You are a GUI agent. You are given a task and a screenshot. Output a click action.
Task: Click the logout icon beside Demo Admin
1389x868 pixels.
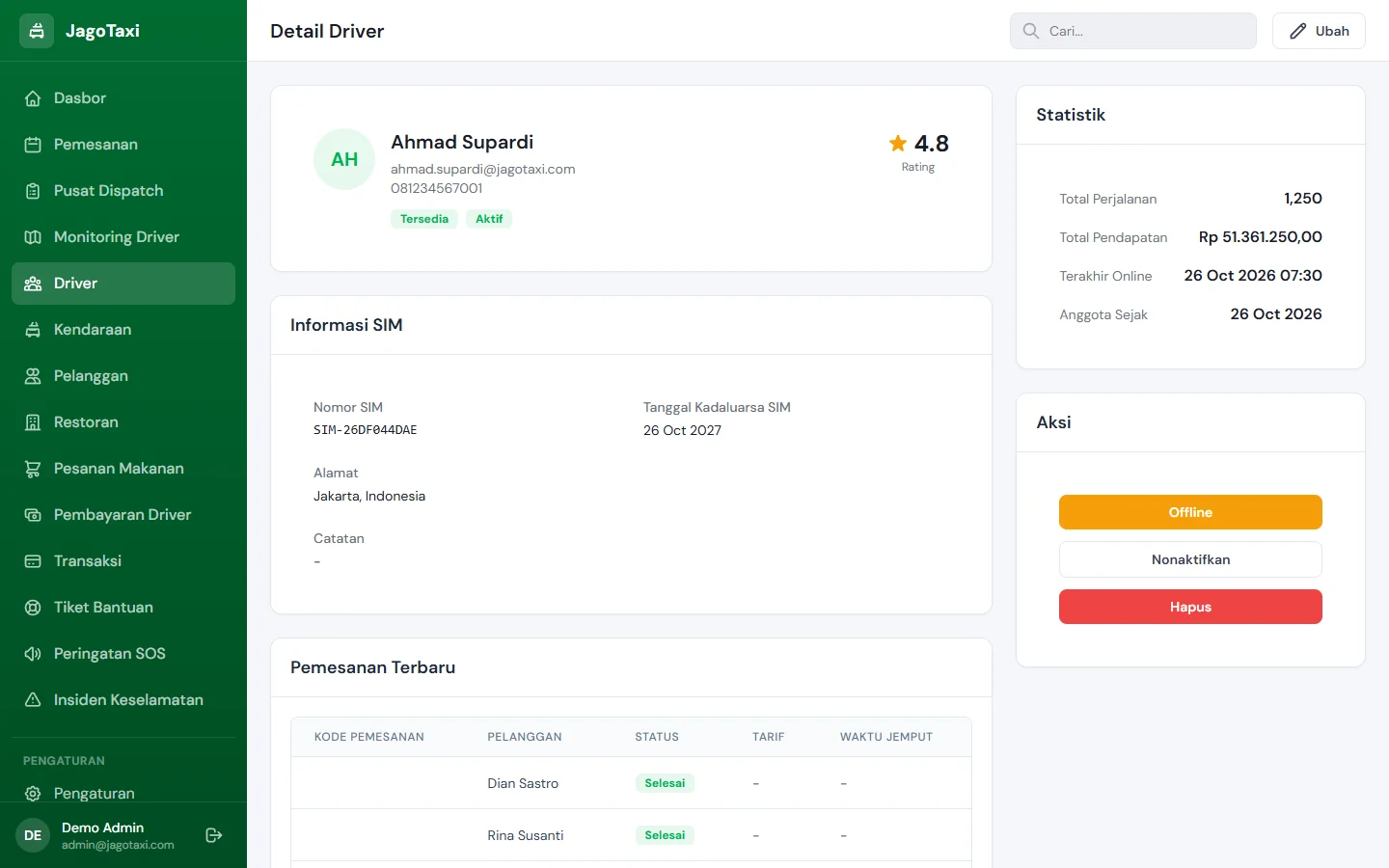pyautogui.click(x=214, y=835)
